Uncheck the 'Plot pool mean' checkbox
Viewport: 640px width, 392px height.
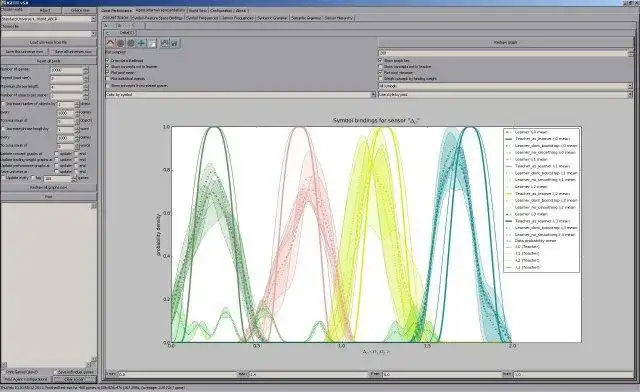(108, 72)
